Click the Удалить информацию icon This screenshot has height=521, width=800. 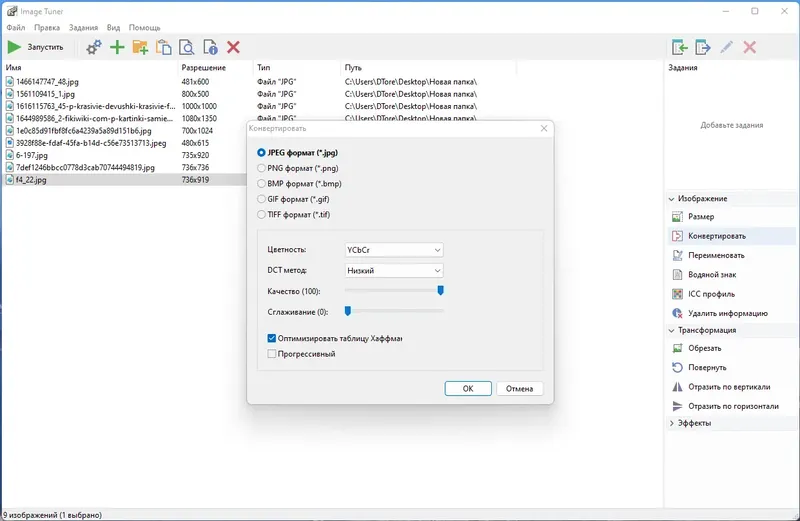(x=678, y=313)
